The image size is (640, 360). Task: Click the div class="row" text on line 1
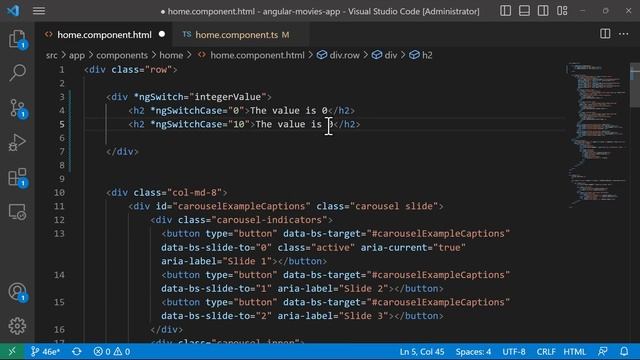(131, 70)
